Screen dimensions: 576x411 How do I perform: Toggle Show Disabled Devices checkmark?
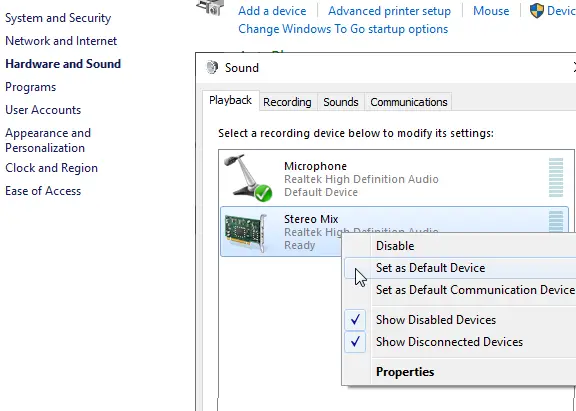(x=355, y=320)
